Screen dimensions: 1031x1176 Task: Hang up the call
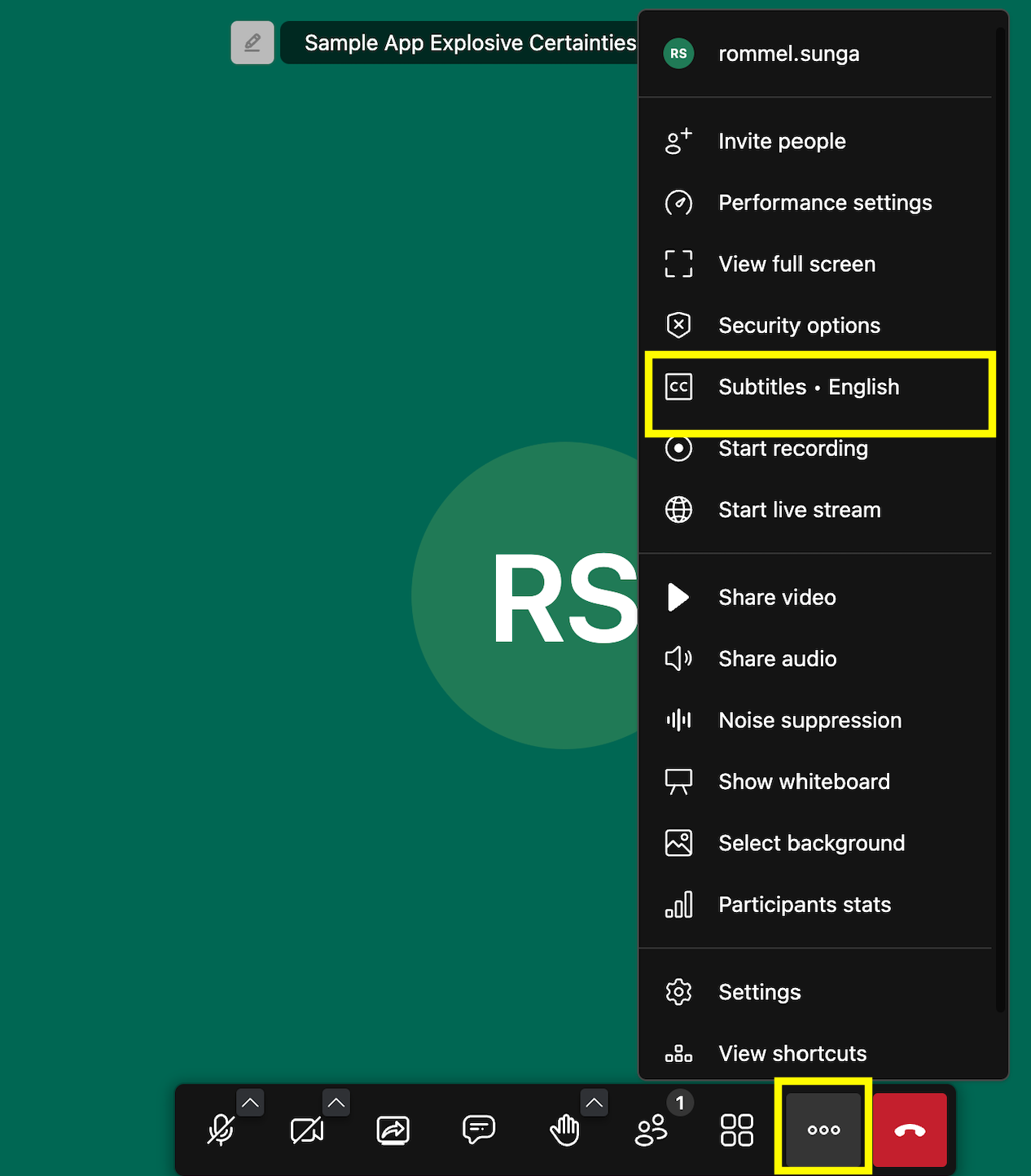[x=910, y=1130]
